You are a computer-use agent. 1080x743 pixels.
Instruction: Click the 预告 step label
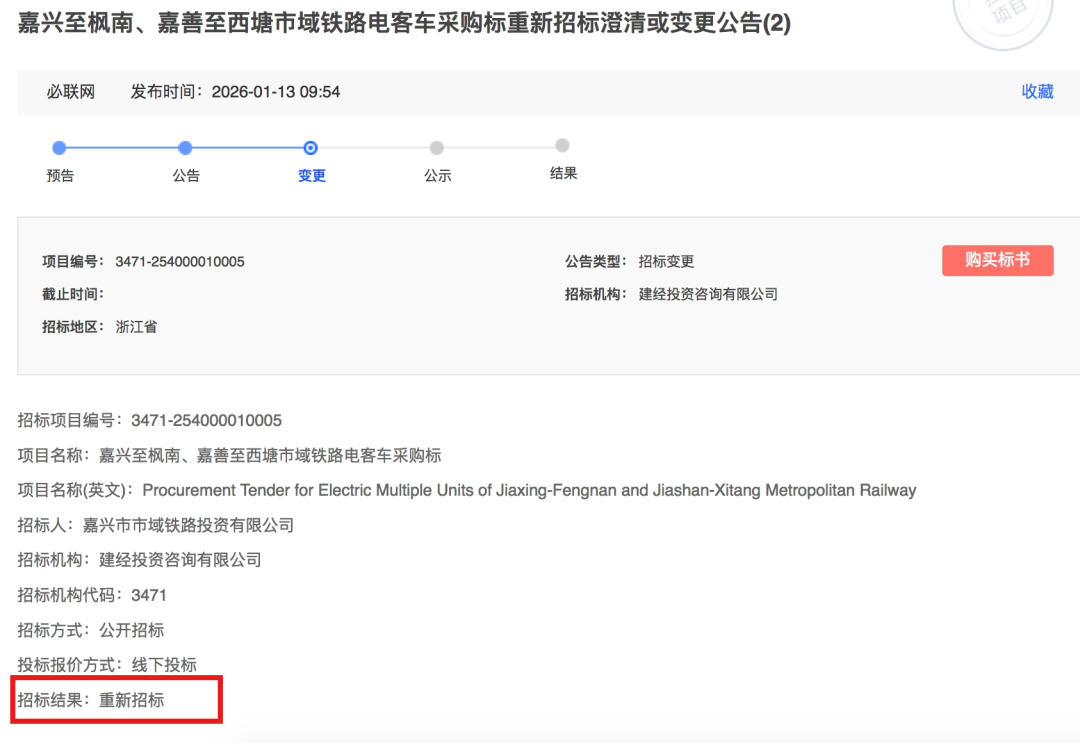(x=60, y=176)
